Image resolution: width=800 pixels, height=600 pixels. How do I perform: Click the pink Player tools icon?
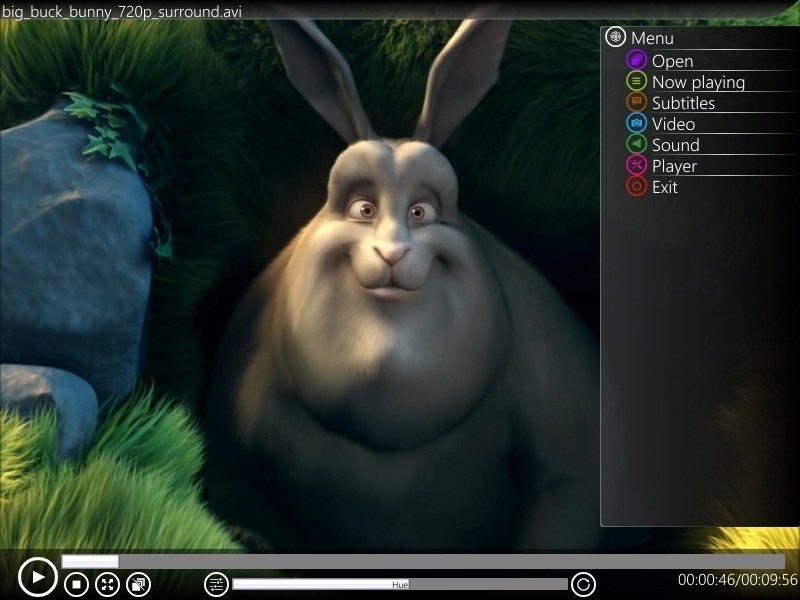click(636, 165)
